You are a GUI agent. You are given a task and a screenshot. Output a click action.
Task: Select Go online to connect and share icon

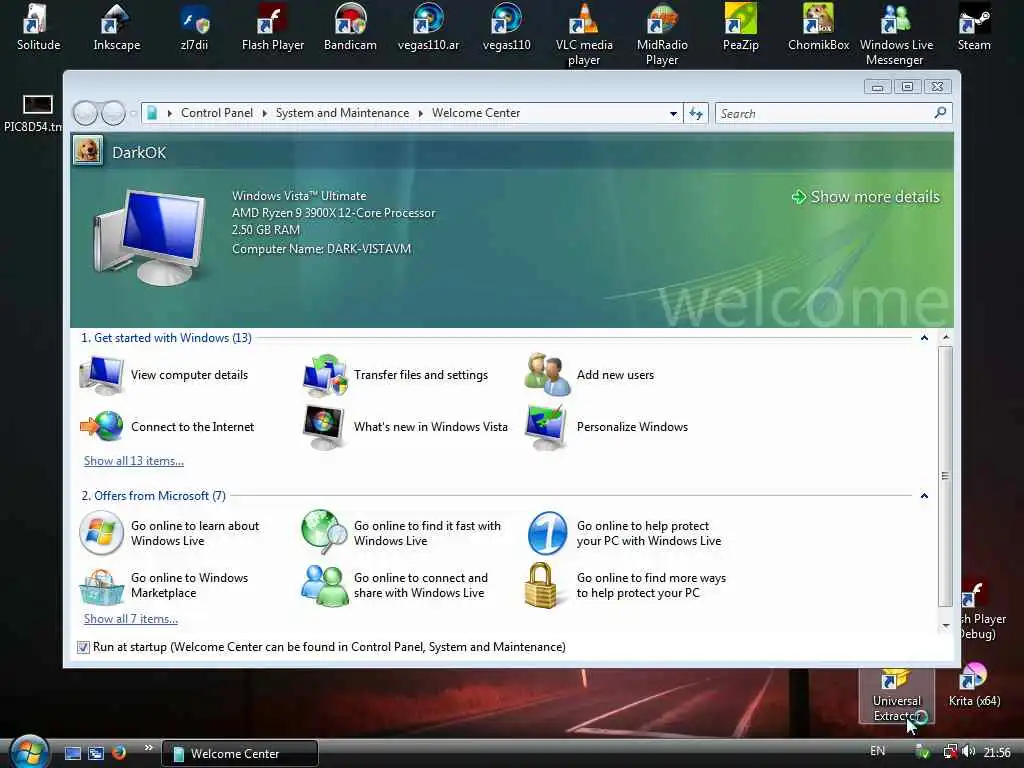325,586
